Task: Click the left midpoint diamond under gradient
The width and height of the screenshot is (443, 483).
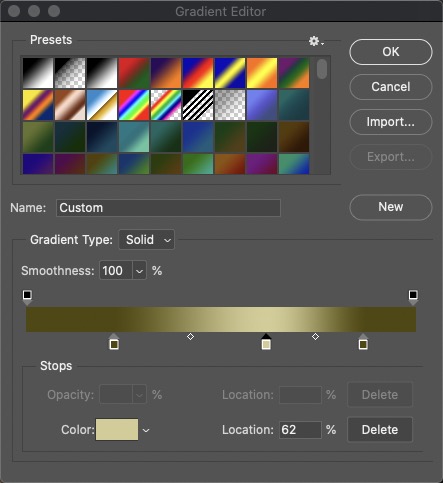Action: 190,337
